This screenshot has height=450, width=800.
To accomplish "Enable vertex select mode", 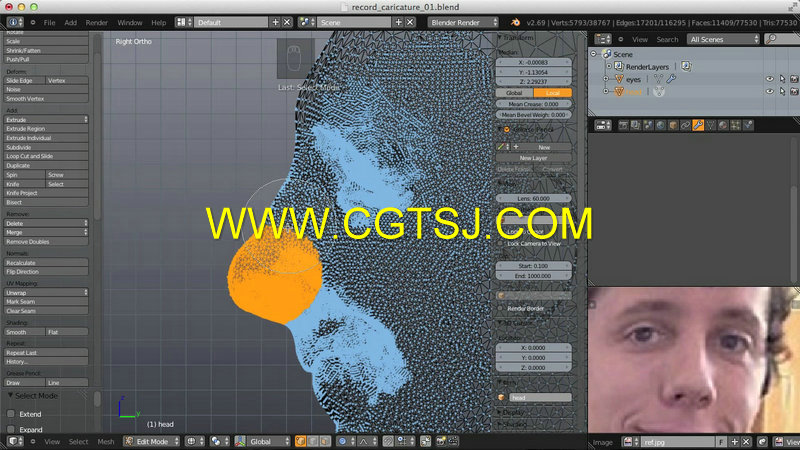I will (301, 441).
